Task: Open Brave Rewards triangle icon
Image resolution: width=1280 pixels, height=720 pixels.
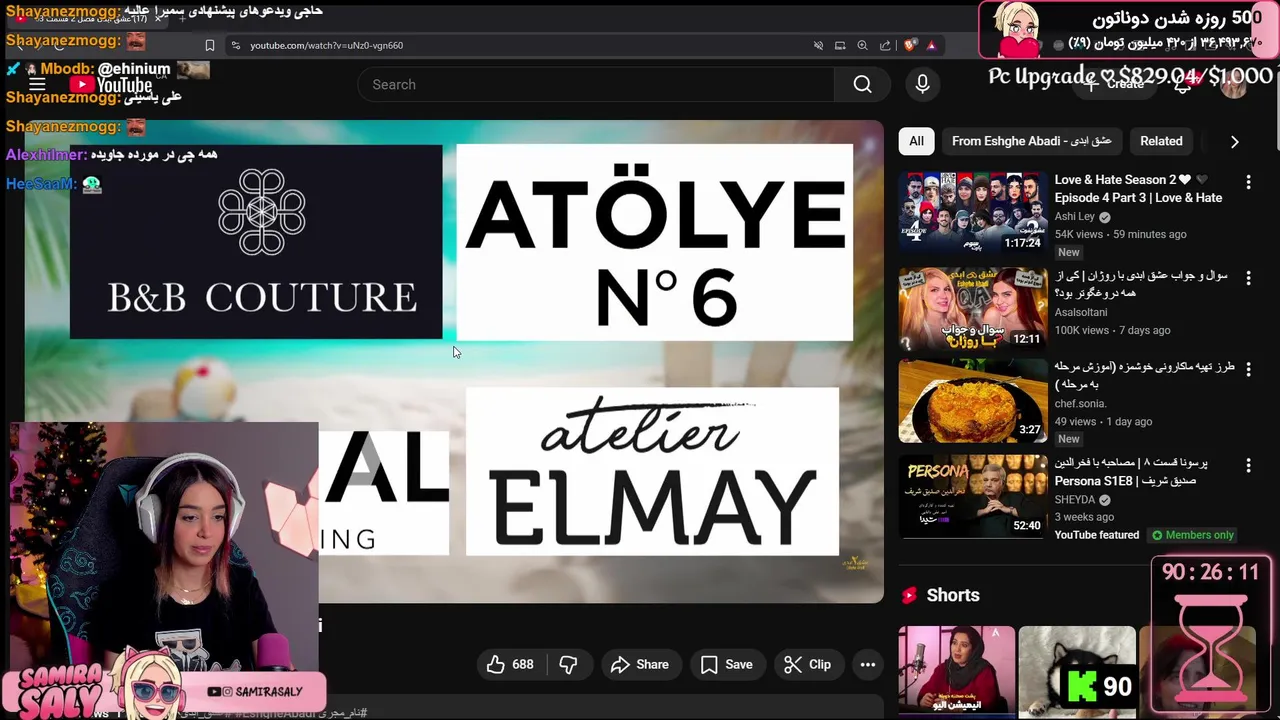Action: coord(931,45)
